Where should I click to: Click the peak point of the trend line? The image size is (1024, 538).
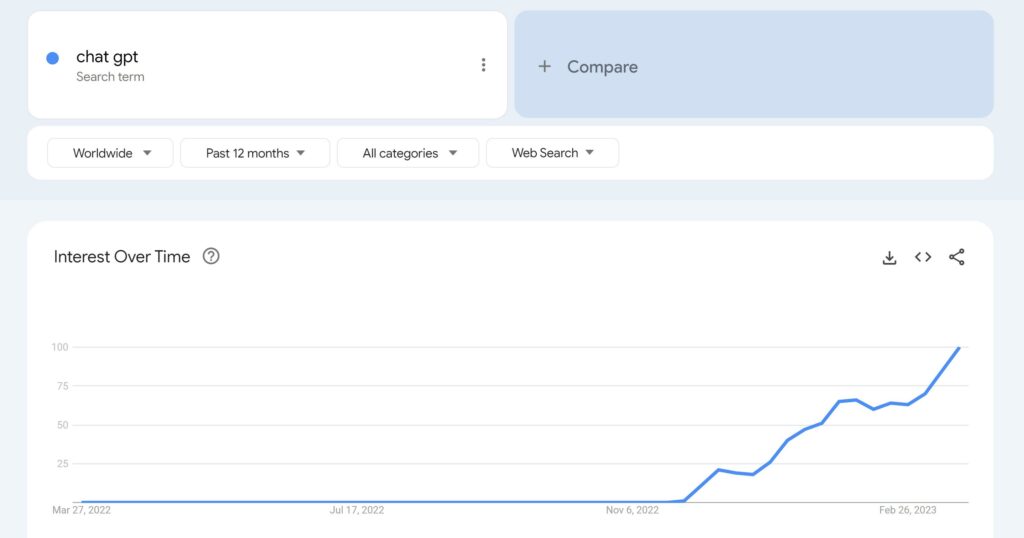[959, 348]
